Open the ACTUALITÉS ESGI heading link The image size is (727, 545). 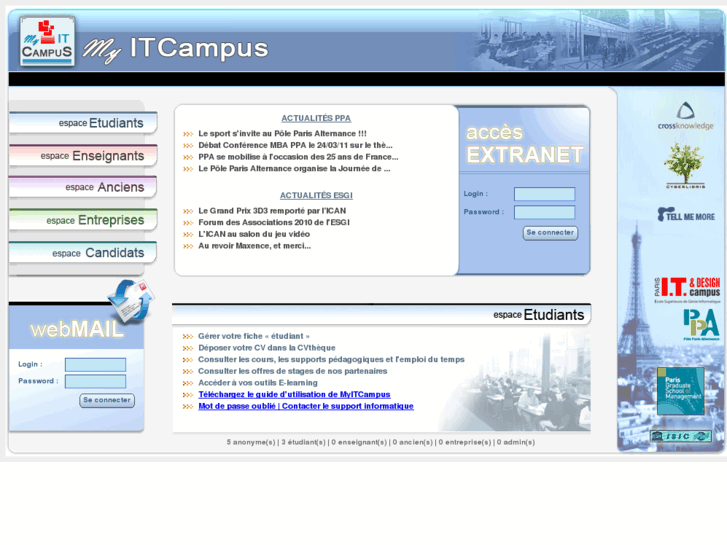pyautogui.click(x=316, y=195)
